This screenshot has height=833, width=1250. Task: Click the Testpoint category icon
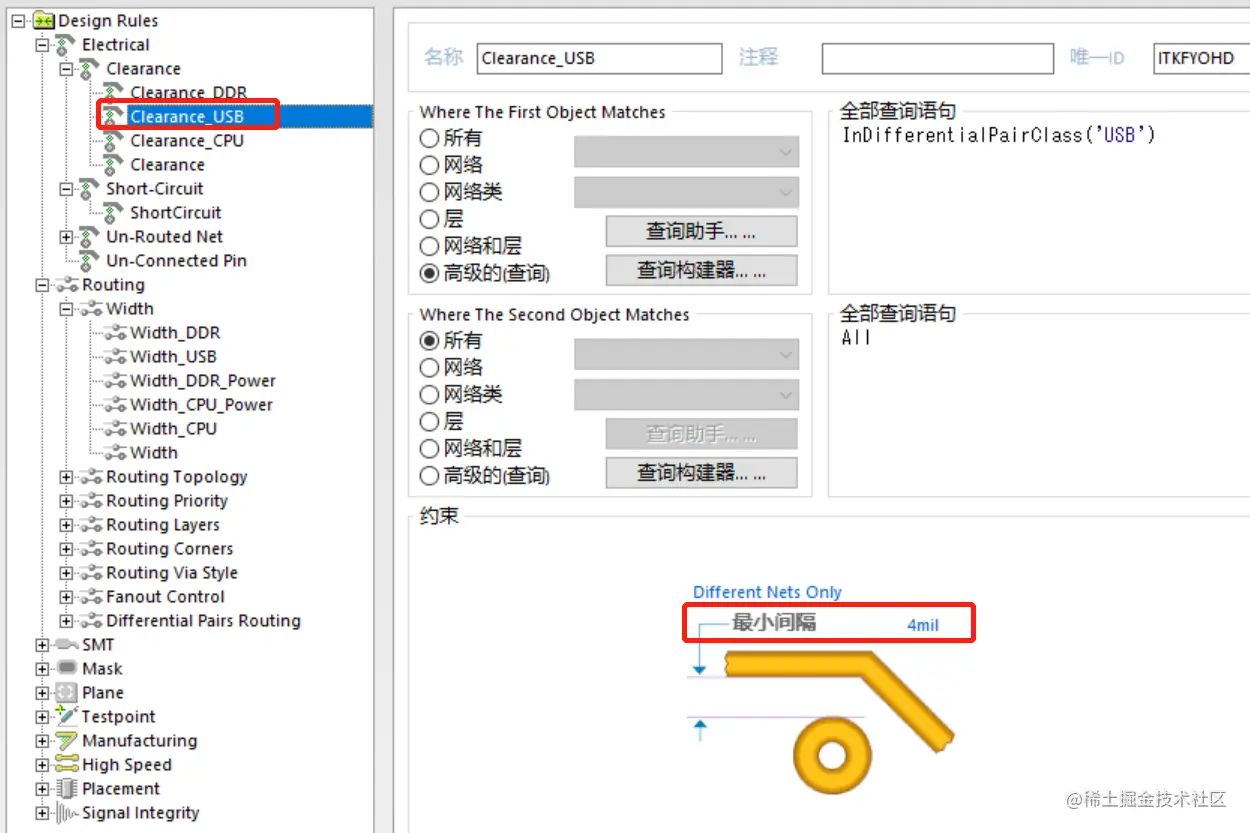(67, 716)
